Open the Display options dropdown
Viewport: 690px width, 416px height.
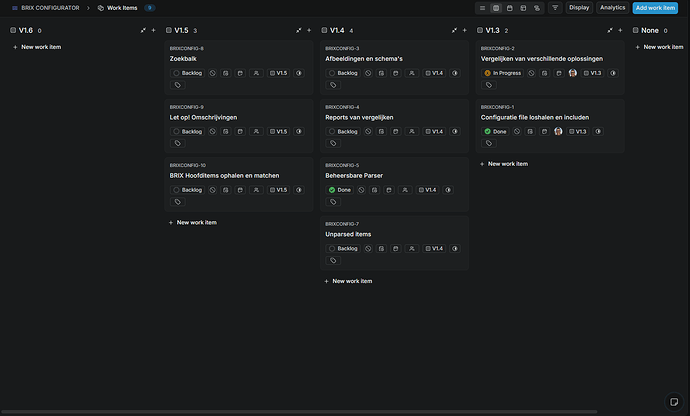tap(579, 7)
